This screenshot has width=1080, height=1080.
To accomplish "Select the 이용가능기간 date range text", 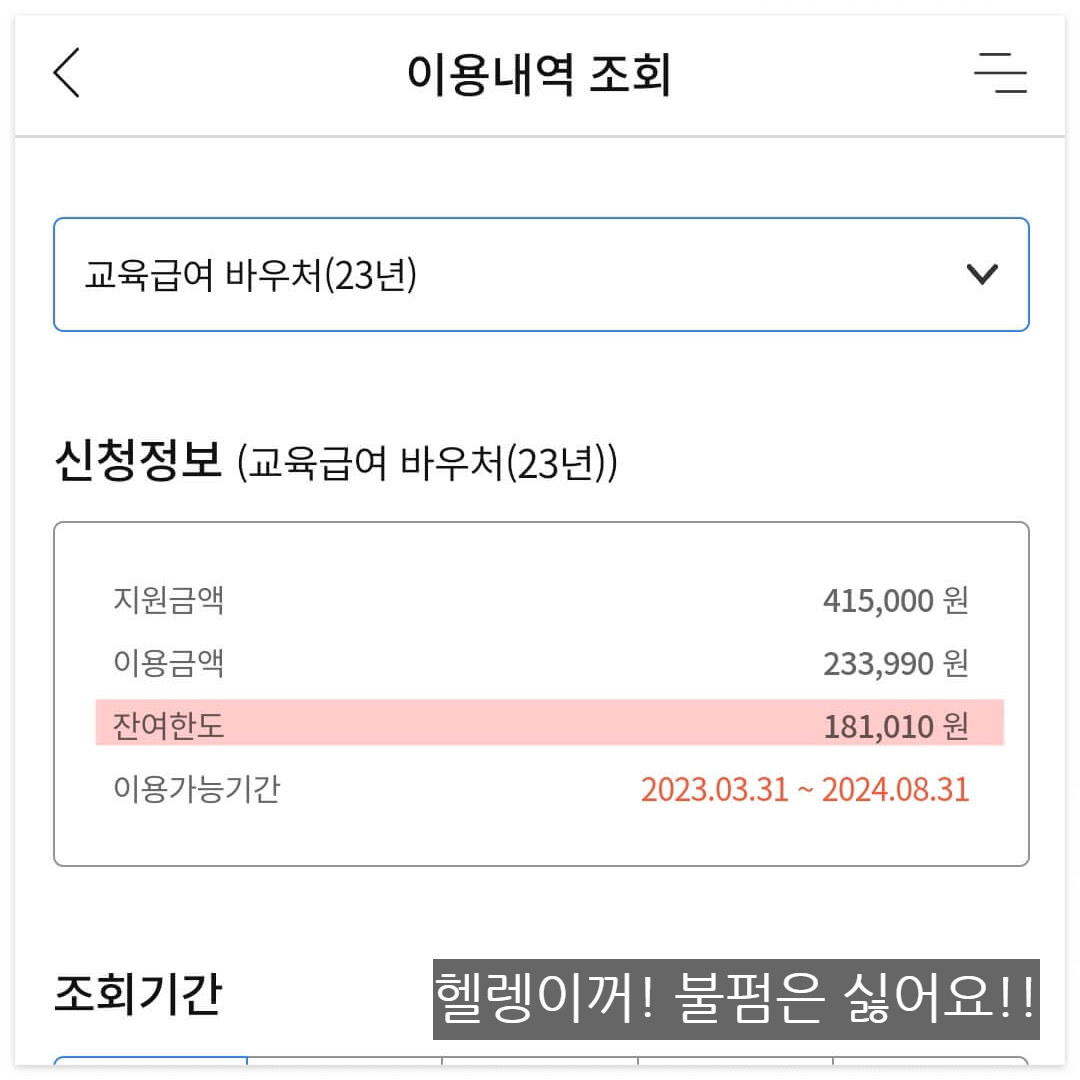I will point(806,790).
